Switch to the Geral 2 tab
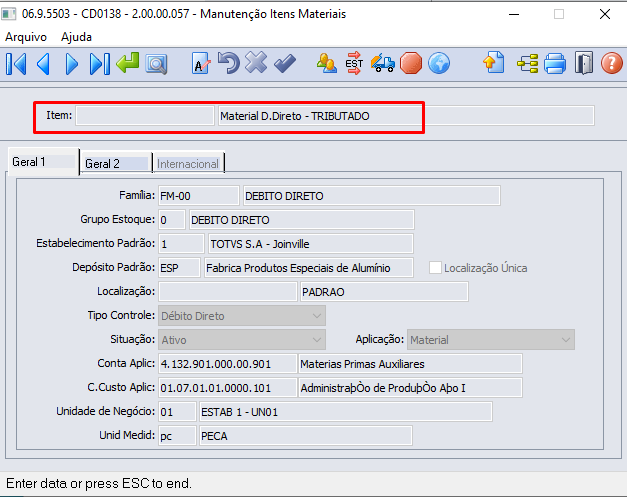Screen dimensions: 627x497 pos(103,163)
